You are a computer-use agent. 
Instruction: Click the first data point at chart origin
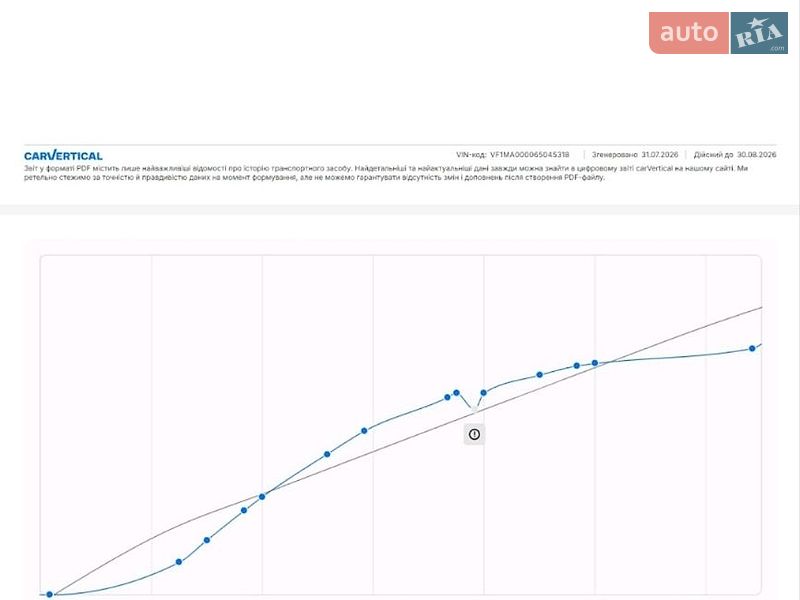pyautogui.click(x=49, y=594)
